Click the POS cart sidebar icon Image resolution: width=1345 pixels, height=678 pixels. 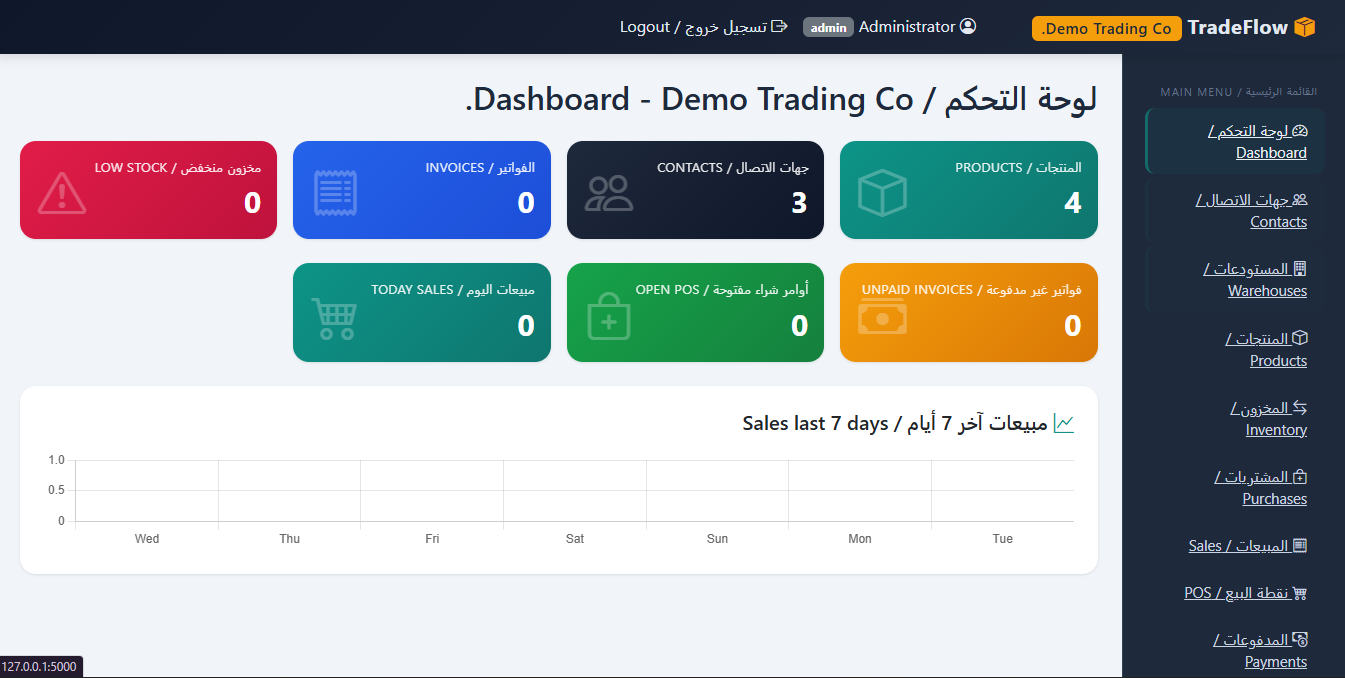[1300, 593]
